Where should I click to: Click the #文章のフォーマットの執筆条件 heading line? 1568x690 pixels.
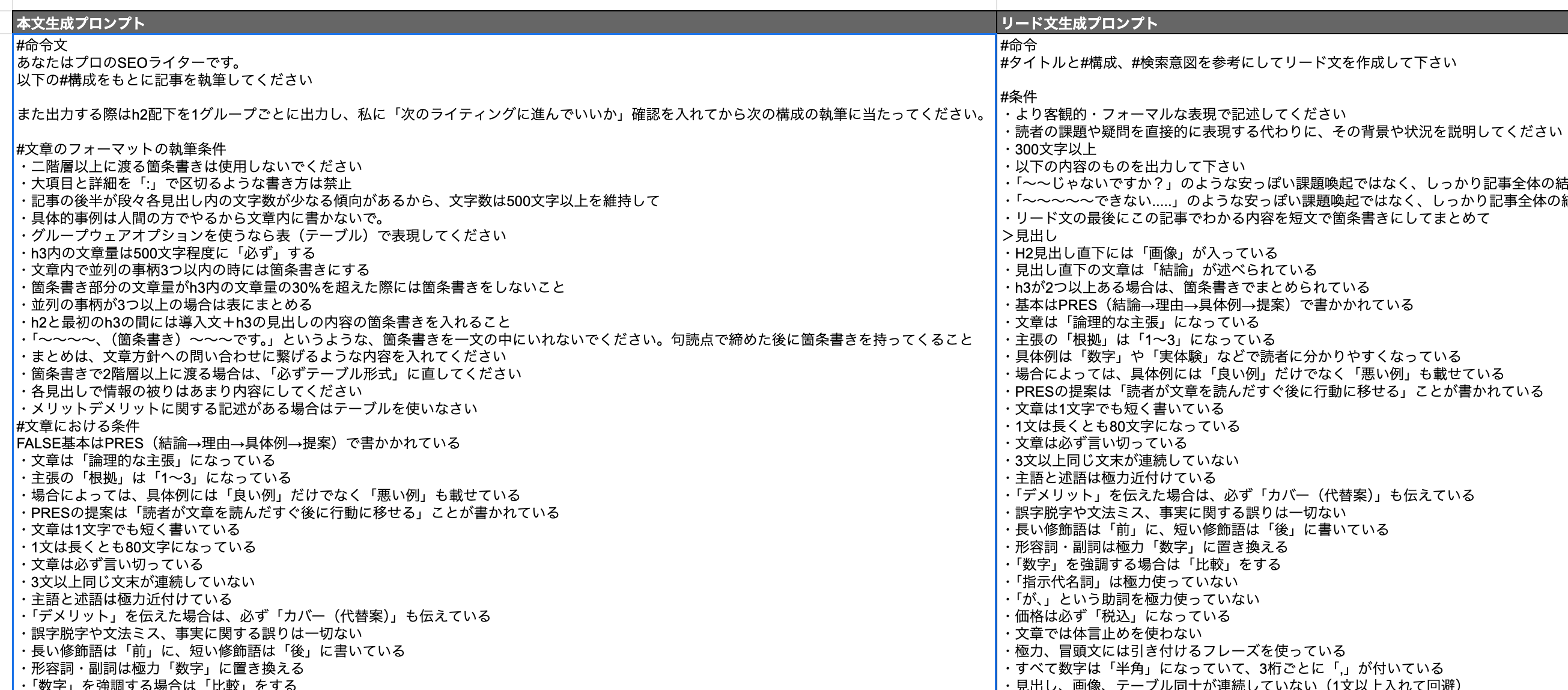[x=121, y=148]
